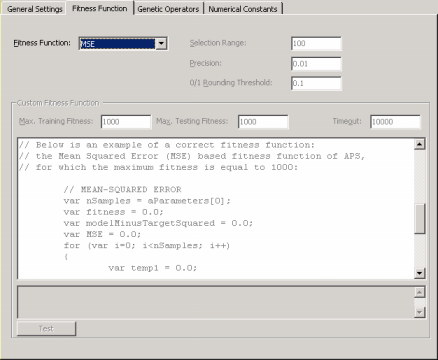Click the 'Max. Testing Fitness:' label
The width and height of the screenshot is (438, 360).
192,121
